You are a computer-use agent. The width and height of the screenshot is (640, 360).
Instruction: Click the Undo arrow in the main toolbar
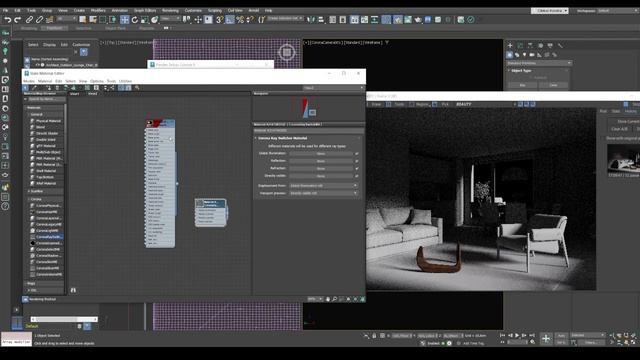click(x=7, y=20)
